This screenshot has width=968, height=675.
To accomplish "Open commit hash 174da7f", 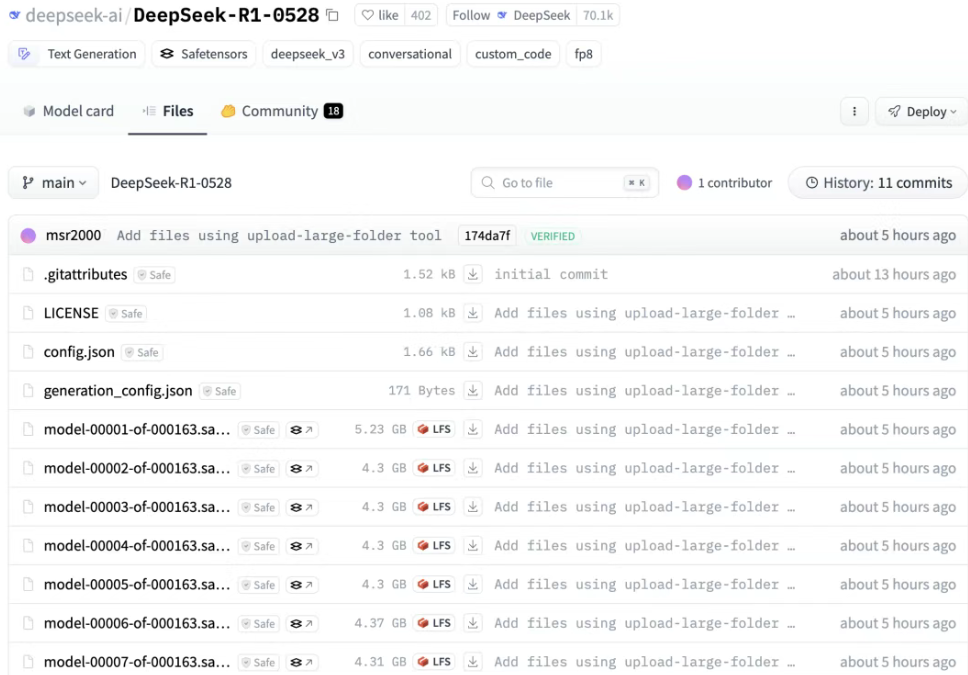I will click(x=487, y=236).
